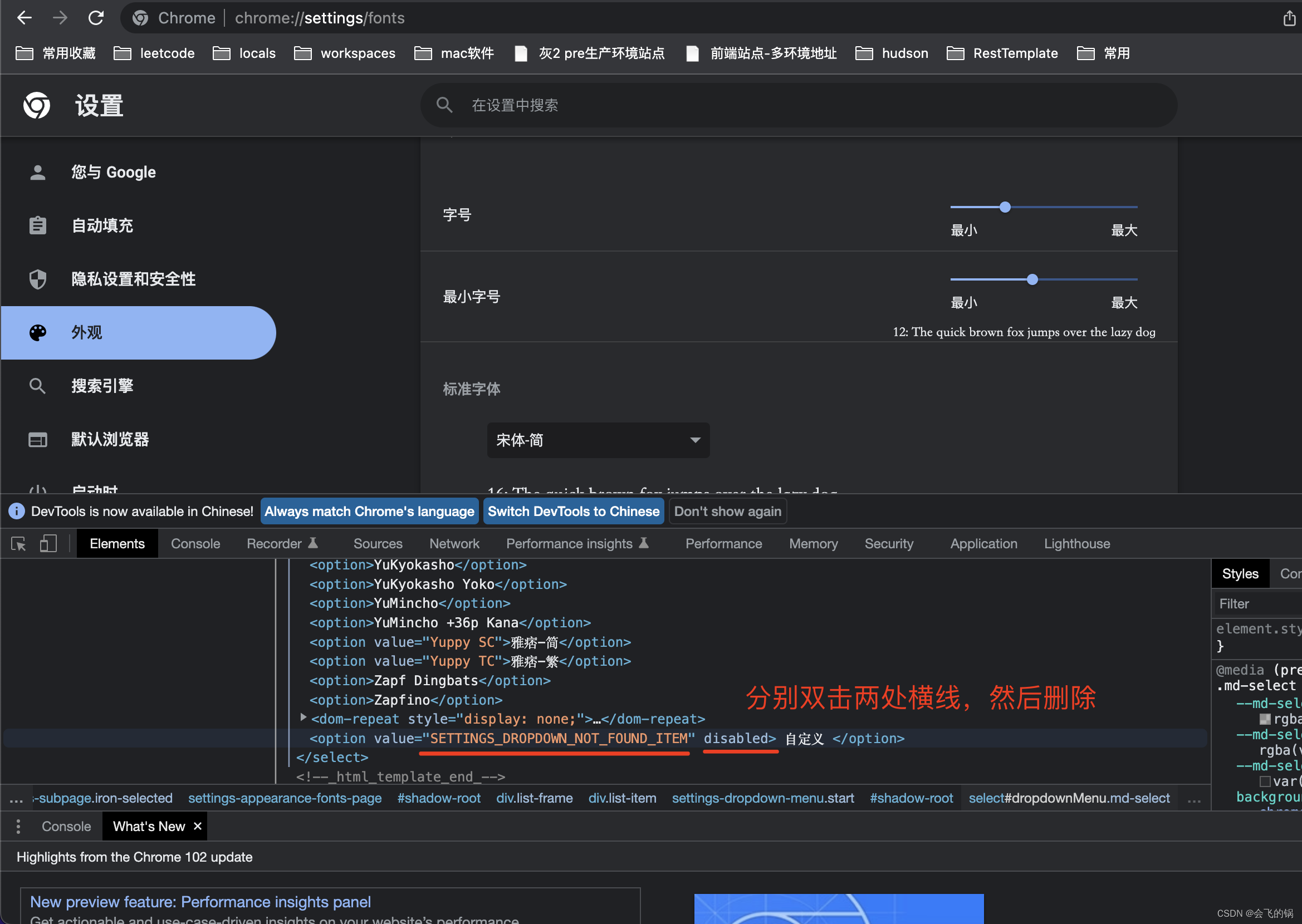Screen dimensions: 1302x924
Task: Expand the dom-repeat element node
Action: 304,718
